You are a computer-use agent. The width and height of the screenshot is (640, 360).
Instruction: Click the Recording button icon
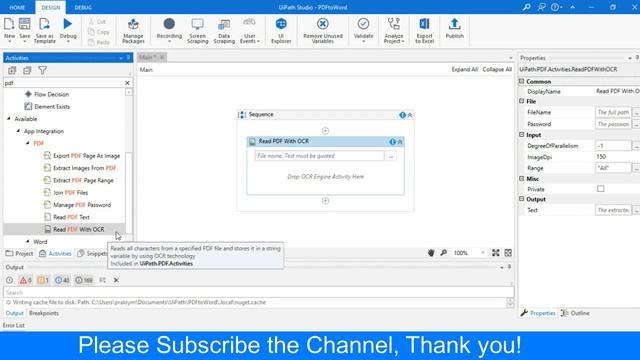click(169, 24)
